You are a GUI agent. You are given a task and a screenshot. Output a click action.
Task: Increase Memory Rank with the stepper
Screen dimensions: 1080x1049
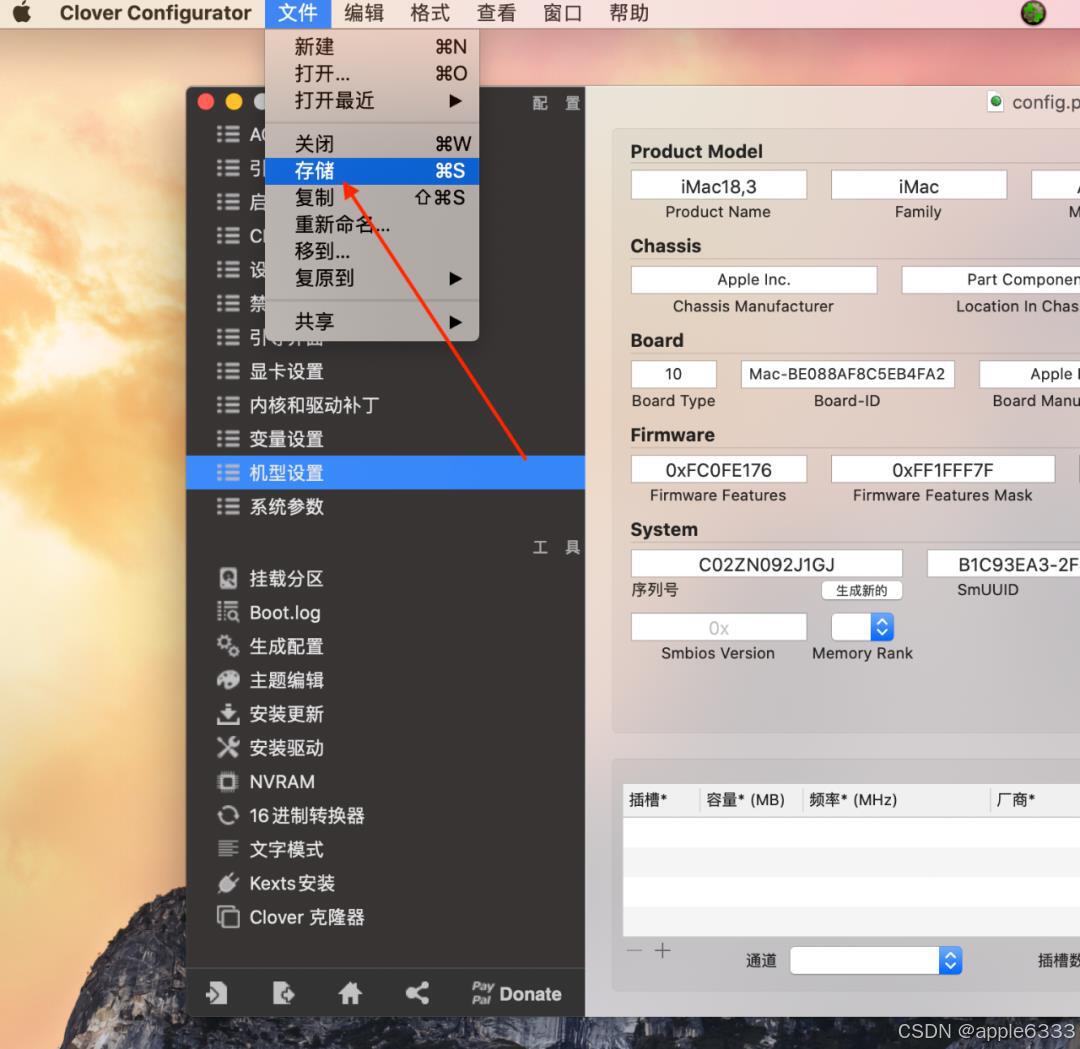click(881, 622)
